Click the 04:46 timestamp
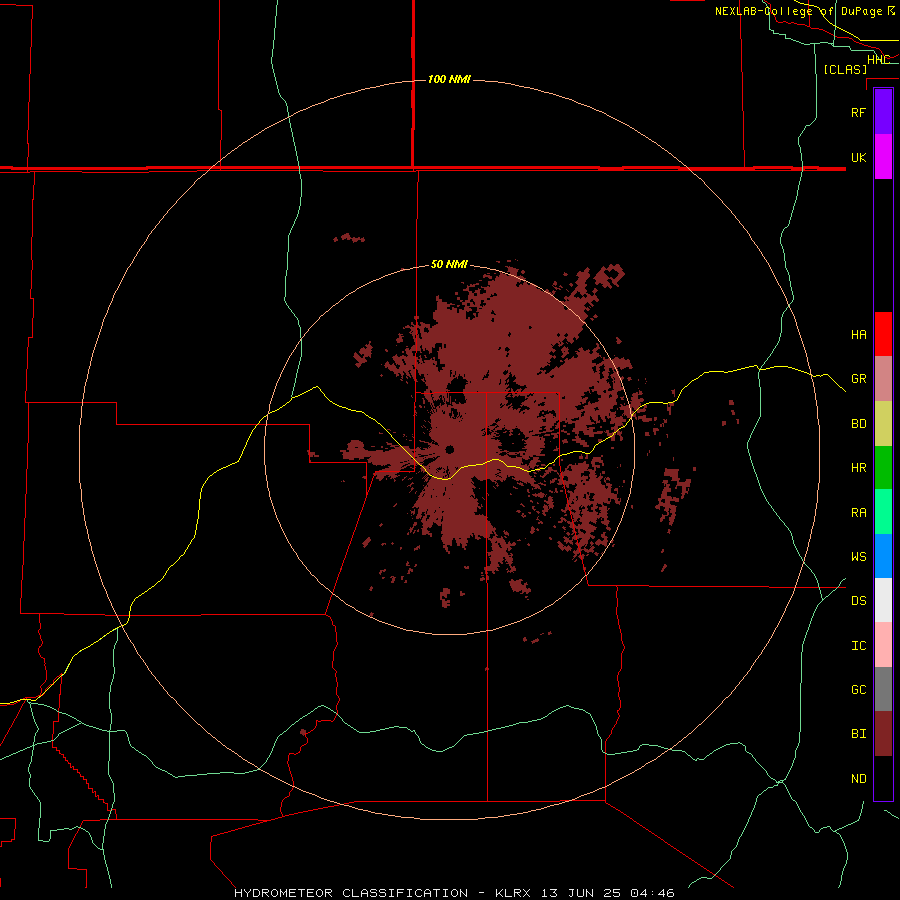This screenshot has height=900, width=900. [652, 893]
